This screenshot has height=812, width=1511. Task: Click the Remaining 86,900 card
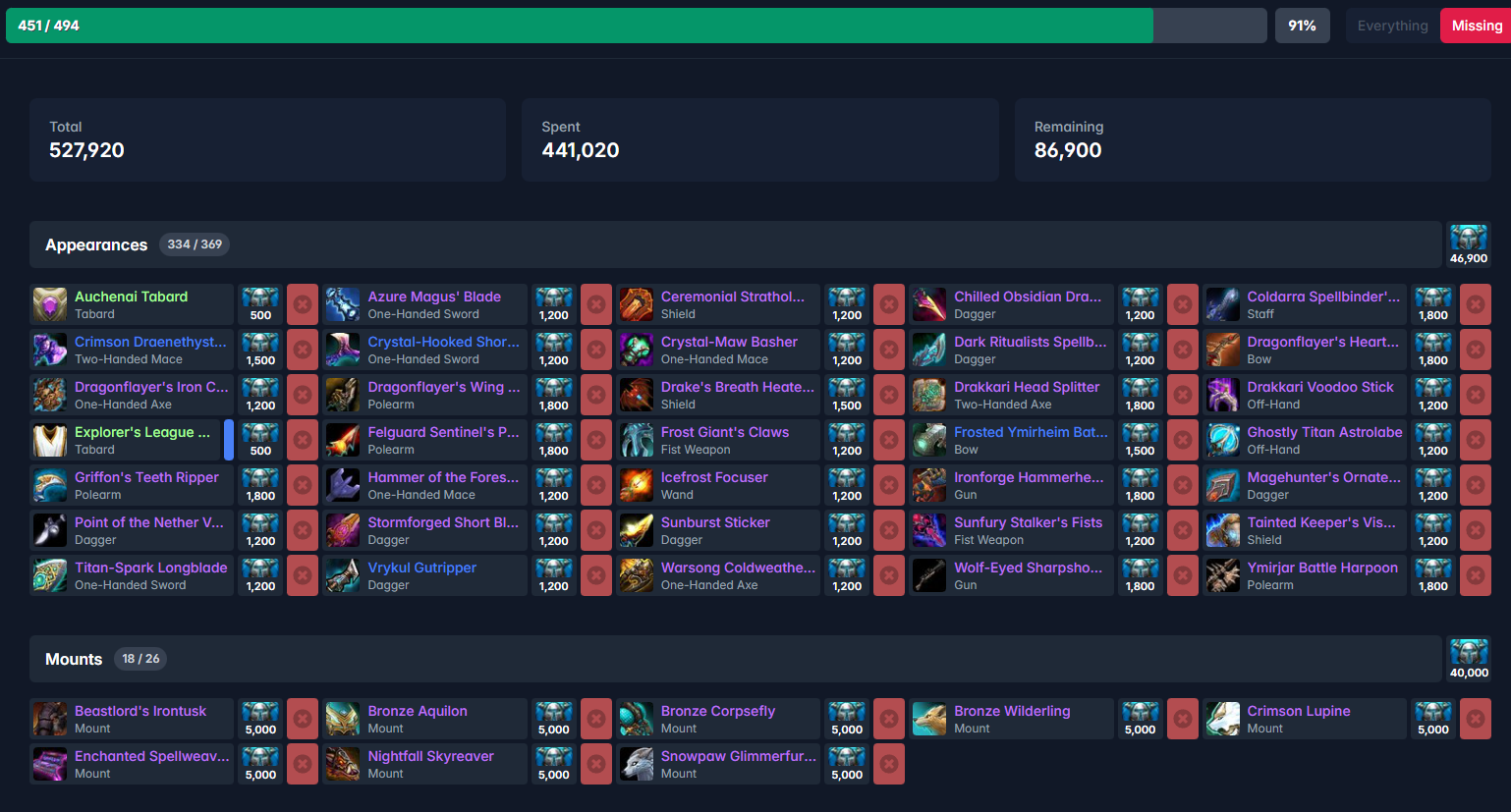[x=1253, y=139]
